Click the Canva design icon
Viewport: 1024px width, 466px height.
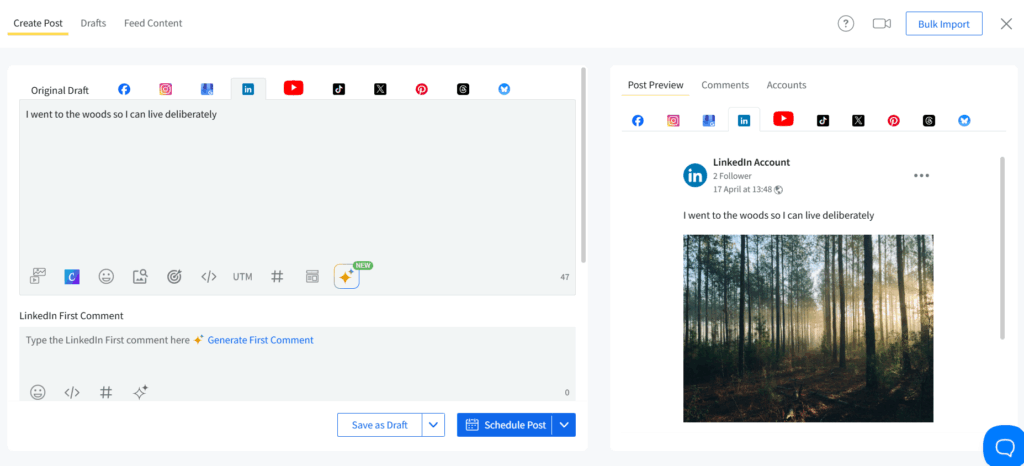click(72, 277)
